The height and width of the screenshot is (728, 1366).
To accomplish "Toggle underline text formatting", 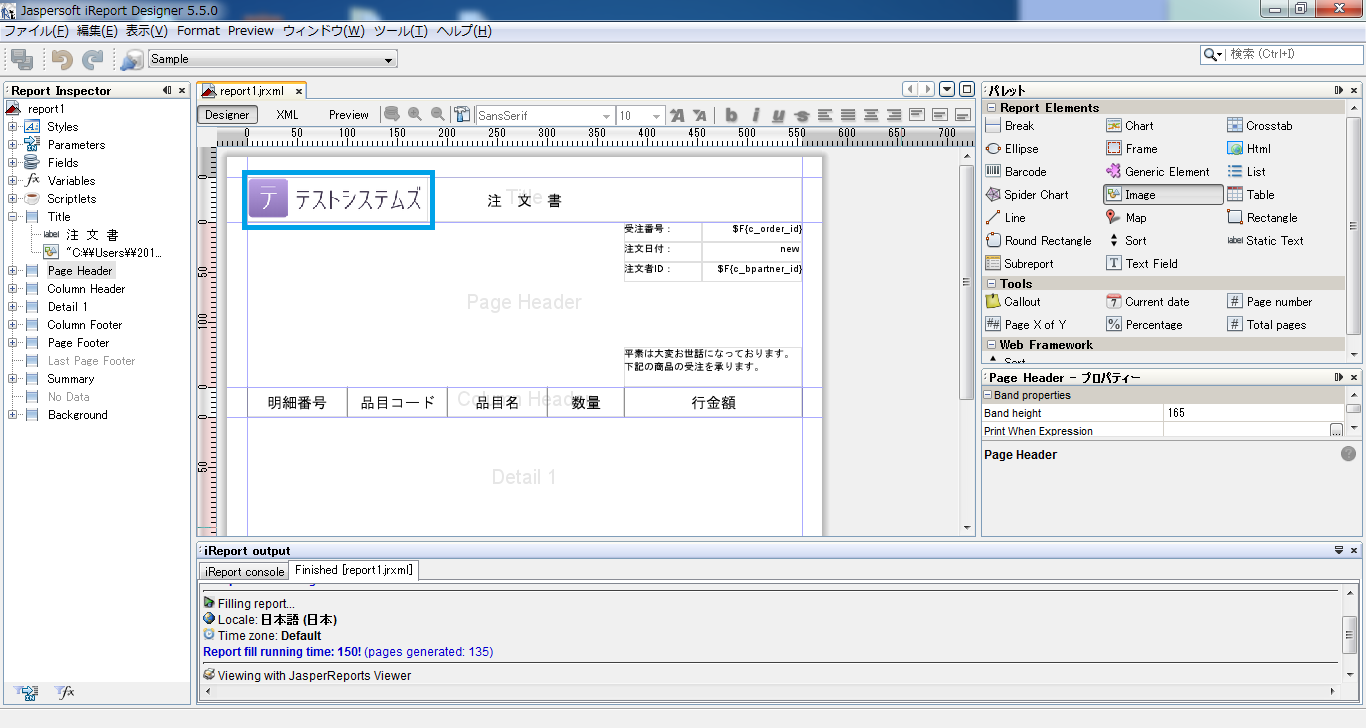I will pyautogui.click(x=778, y=115).
